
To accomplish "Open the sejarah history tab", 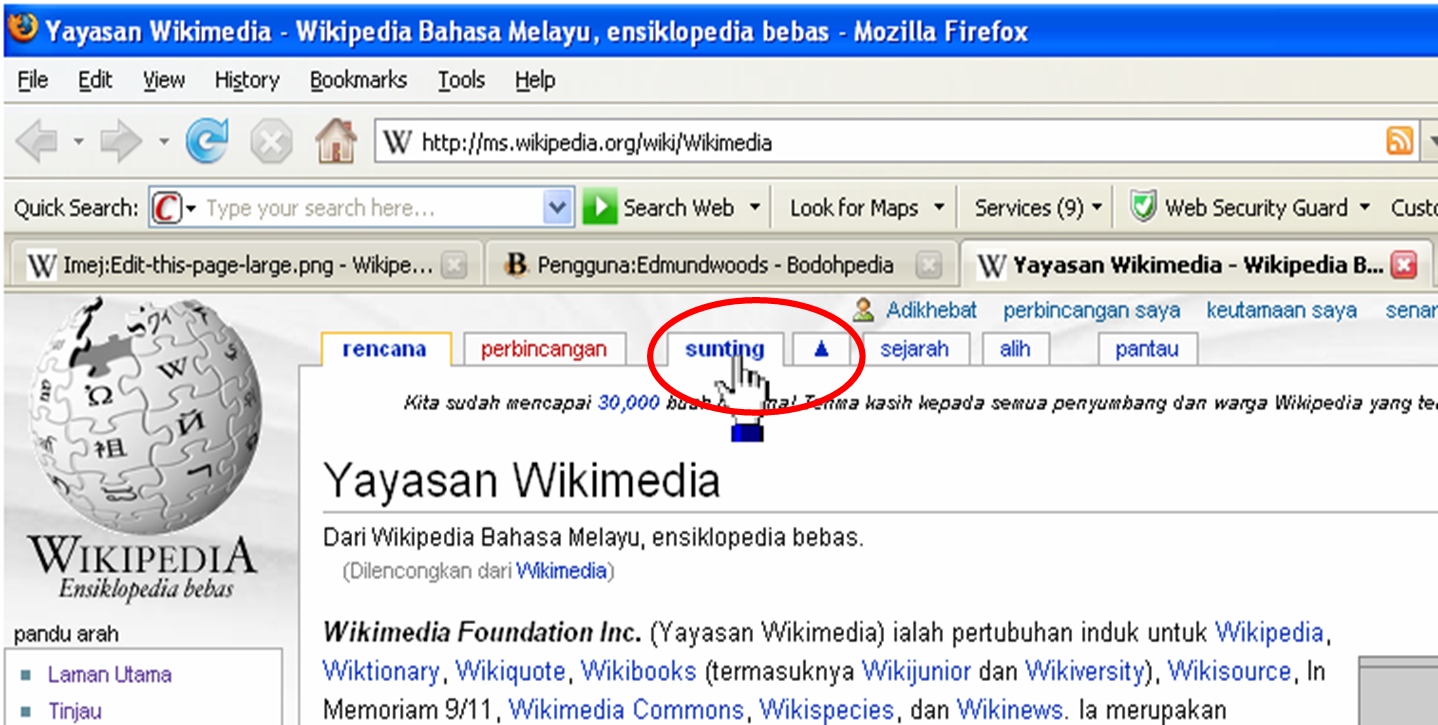I will (x=914, y=349).
